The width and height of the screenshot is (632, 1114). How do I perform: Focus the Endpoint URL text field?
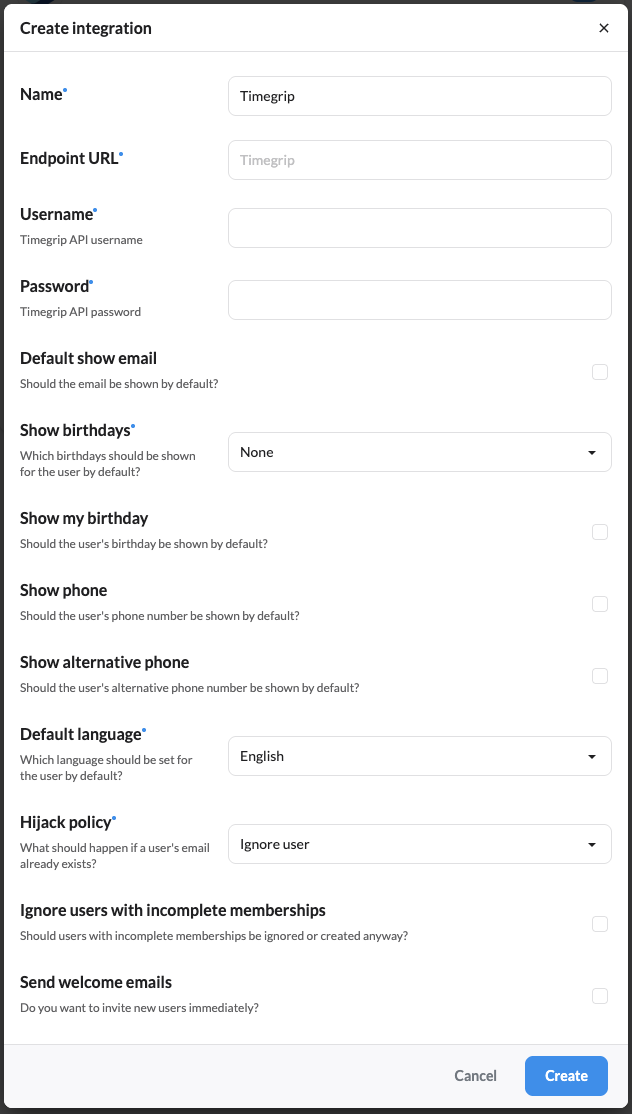point(419,160)
